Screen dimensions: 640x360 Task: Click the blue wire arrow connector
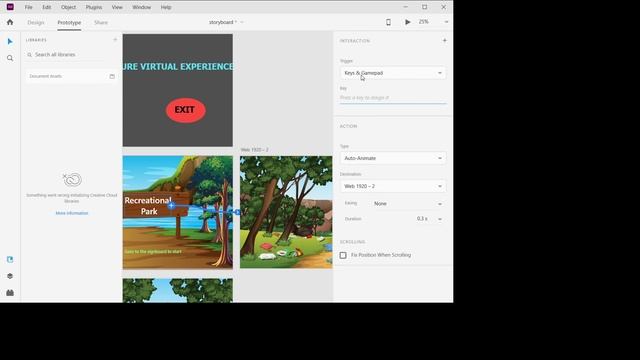(237, 212)
